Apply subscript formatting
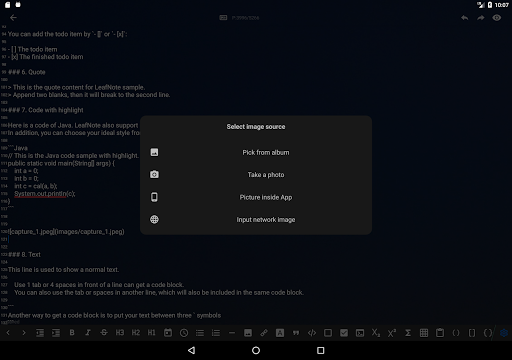This screenshot has height=360, width=512. (376, 333)
